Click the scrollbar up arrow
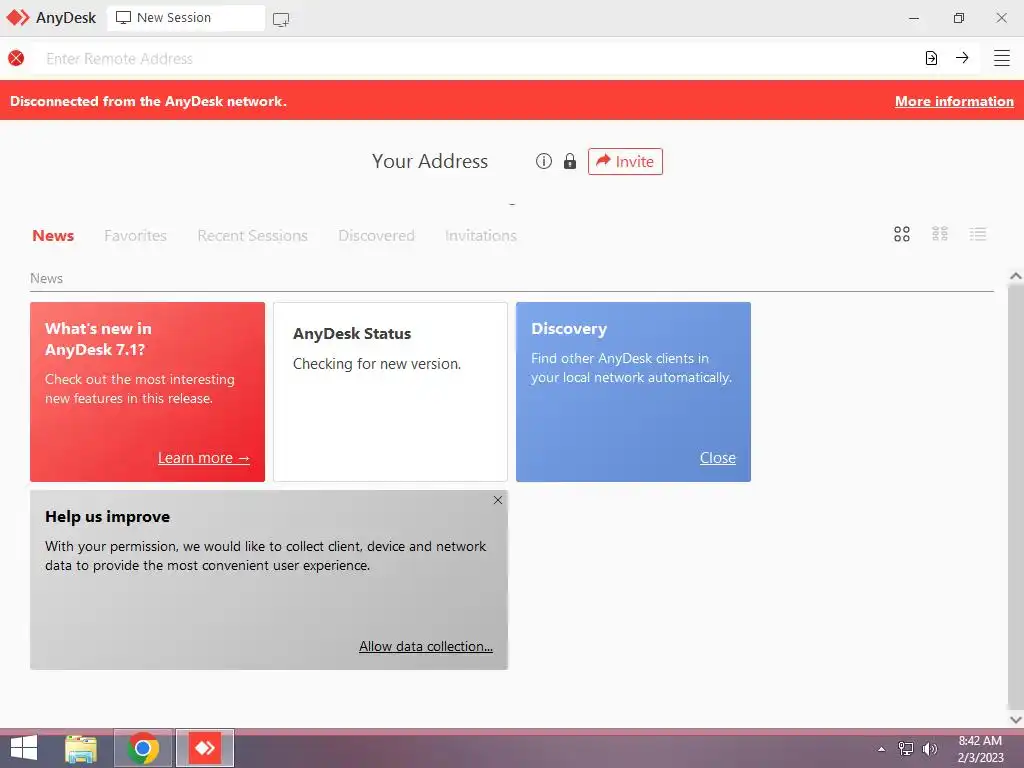This screenshot has width=1024, height=768. [x=1016, y=276]
